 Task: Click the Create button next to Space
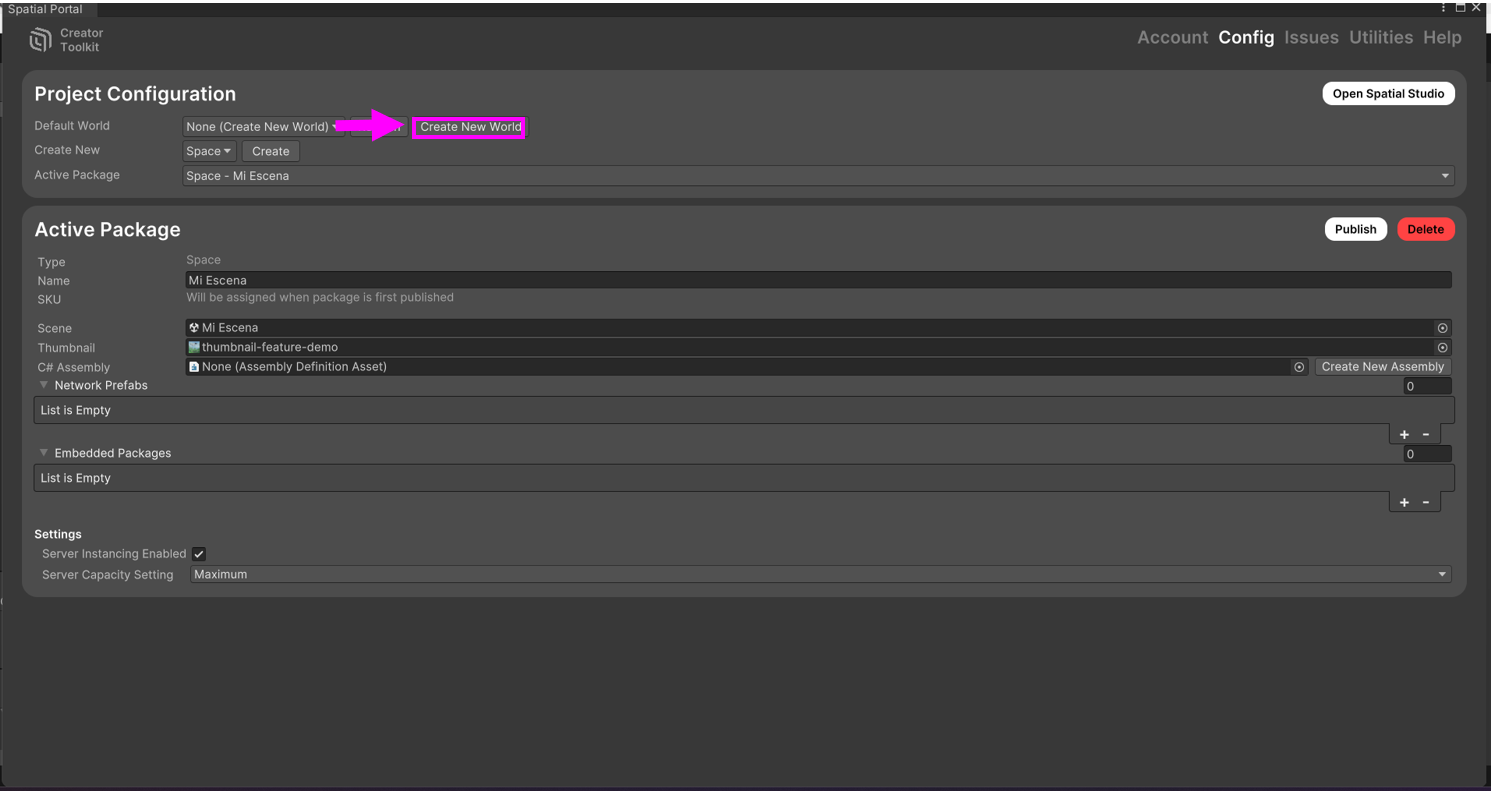[271, 151]
